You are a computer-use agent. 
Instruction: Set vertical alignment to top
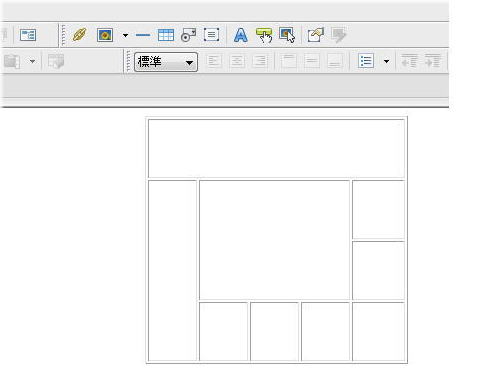tap(289, 61)
